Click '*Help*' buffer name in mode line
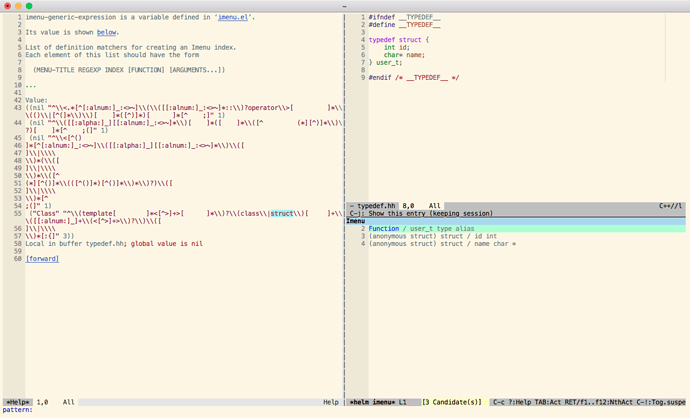690x418 pixels. pos(18,402)
